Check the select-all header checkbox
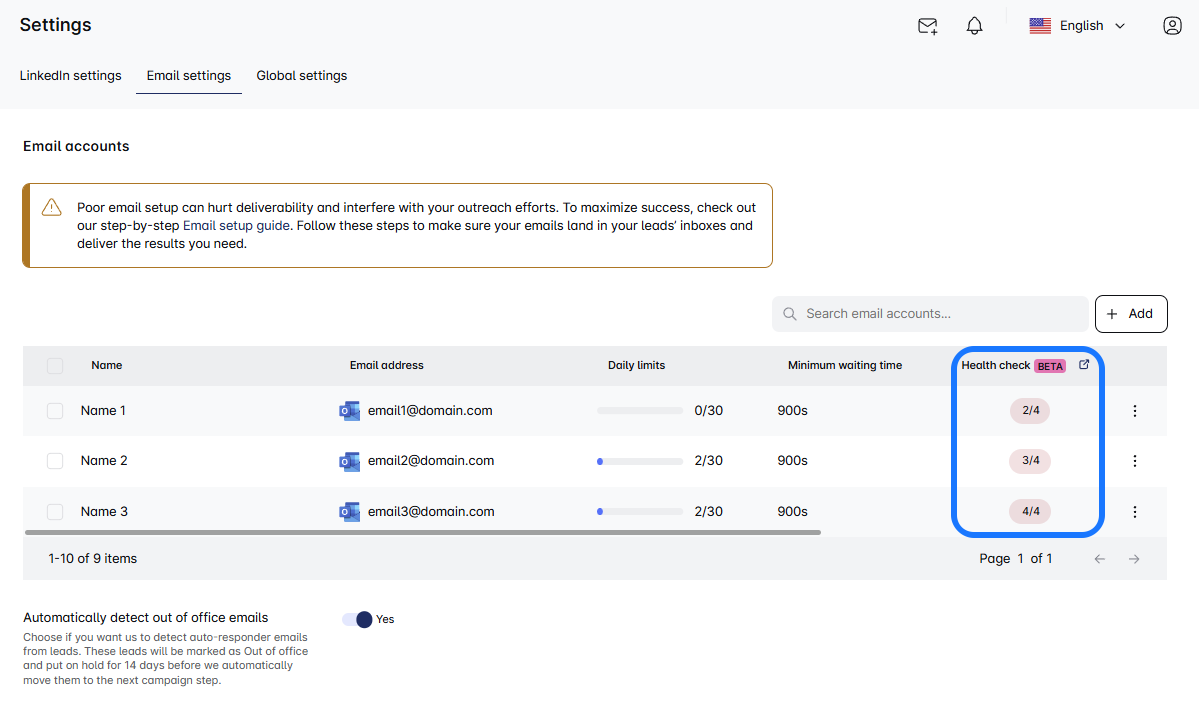Viewport: 1199px width, 711px height. click(x=55, y=366)
